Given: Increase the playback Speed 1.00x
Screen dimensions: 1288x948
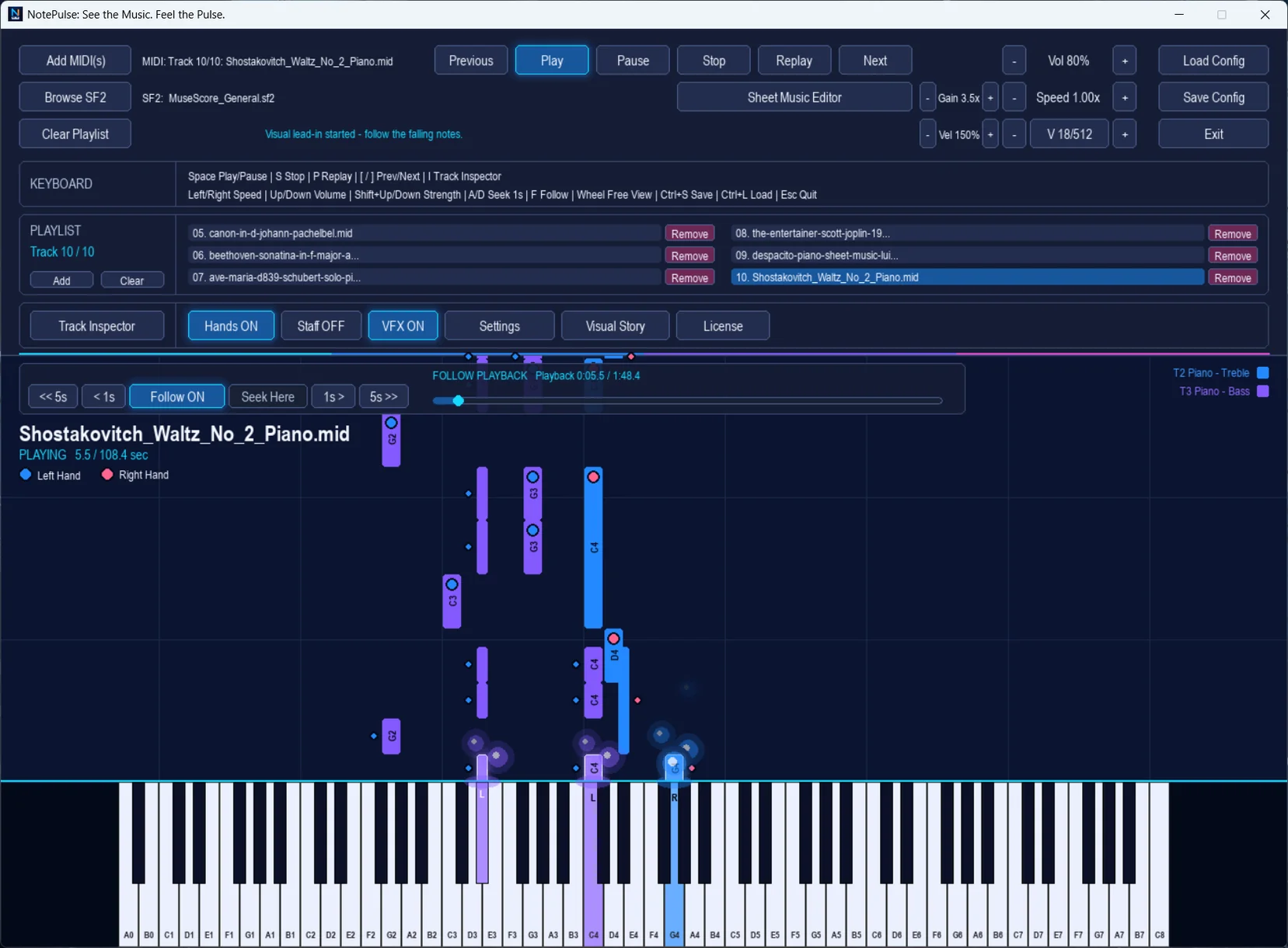Looking at the screenshot, I should pos(1125,98).
